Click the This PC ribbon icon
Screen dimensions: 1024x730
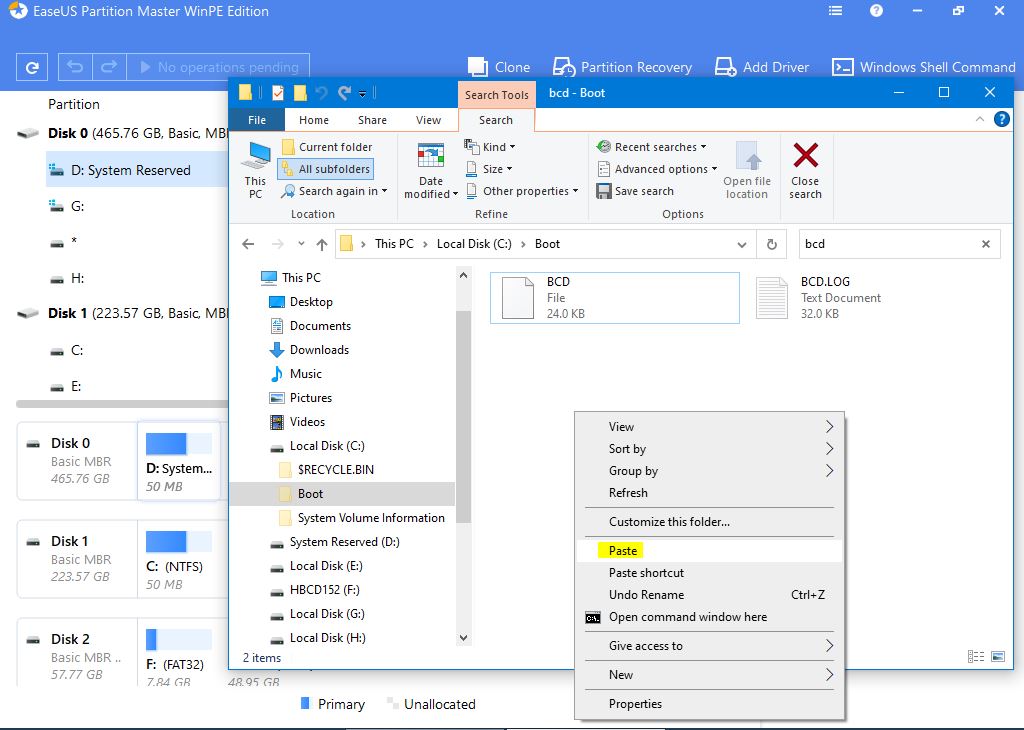pyautogui.click(x=256, y=158)
